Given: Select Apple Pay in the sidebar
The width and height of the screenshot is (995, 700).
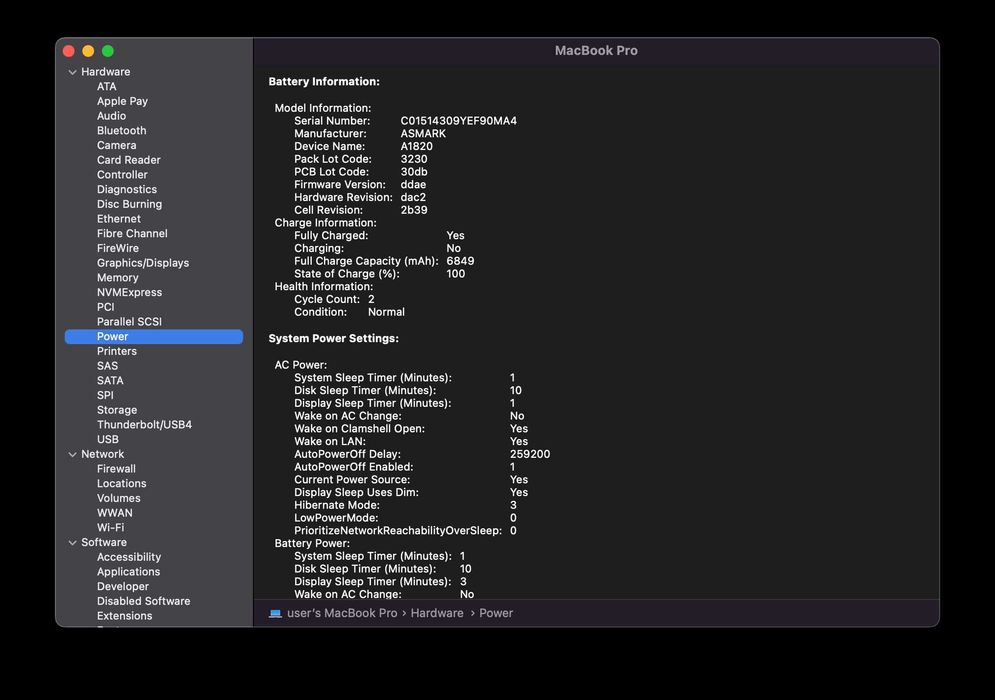Looking at the screenshot, I should point(122,101).
